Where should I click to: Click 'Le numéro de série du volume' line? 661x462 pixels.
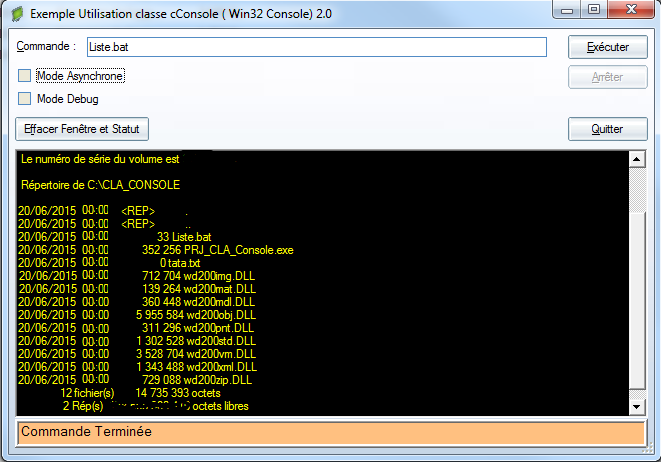(100, 159)
